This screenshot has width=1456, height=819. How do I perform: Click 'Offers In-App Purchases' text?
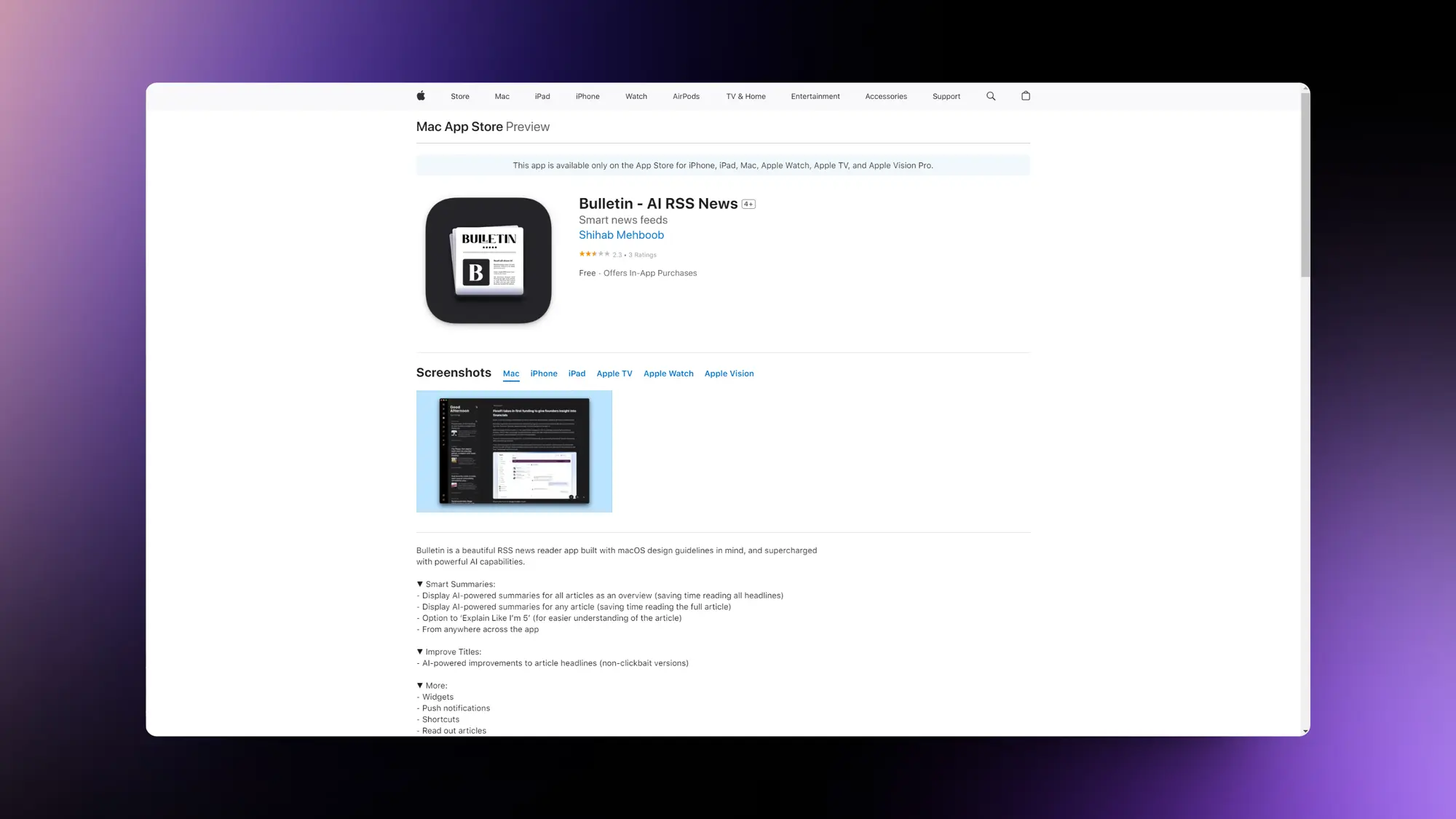650,273
